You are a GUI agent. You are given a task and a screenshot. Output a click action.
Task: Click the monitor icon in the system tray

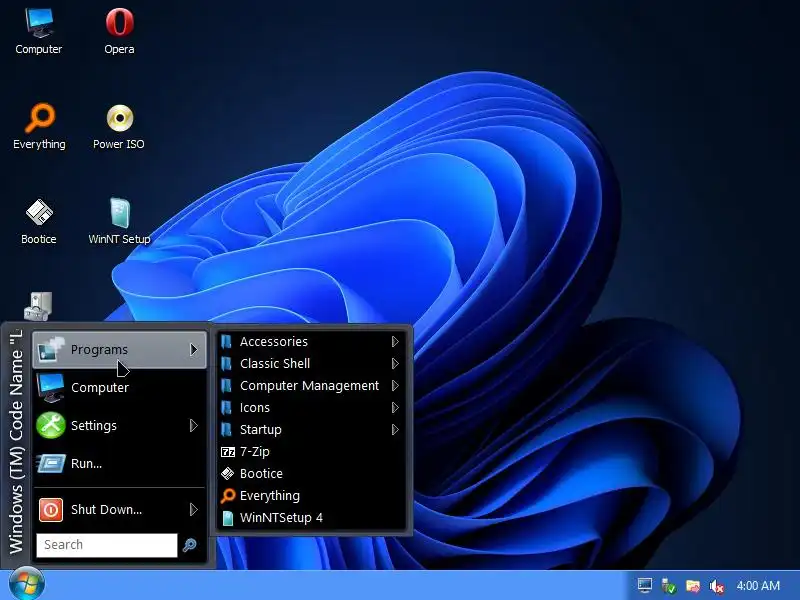point(645,585)
